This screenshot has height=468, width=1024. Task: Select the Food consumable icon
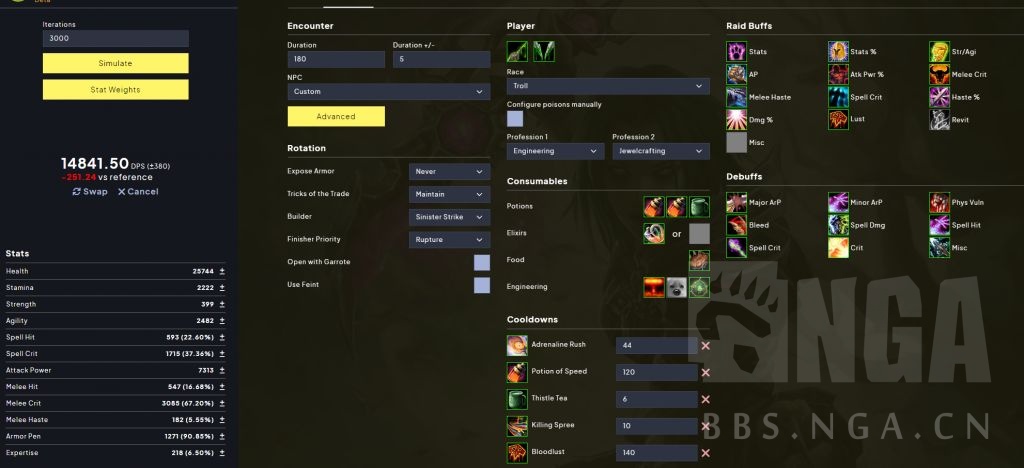pyautogui.click(x=699, y=260)
